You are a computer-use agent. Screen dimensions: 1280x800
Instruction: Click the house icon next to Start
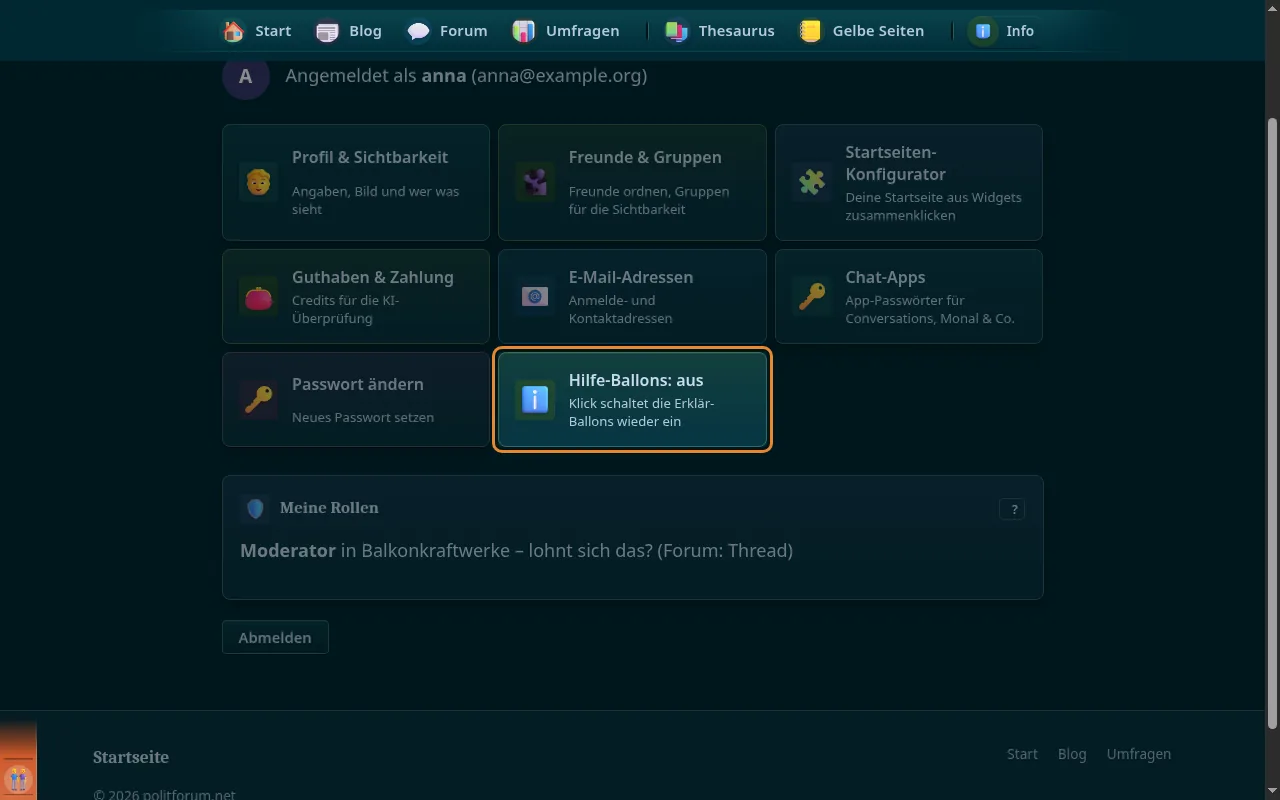(x=234, y=31)
